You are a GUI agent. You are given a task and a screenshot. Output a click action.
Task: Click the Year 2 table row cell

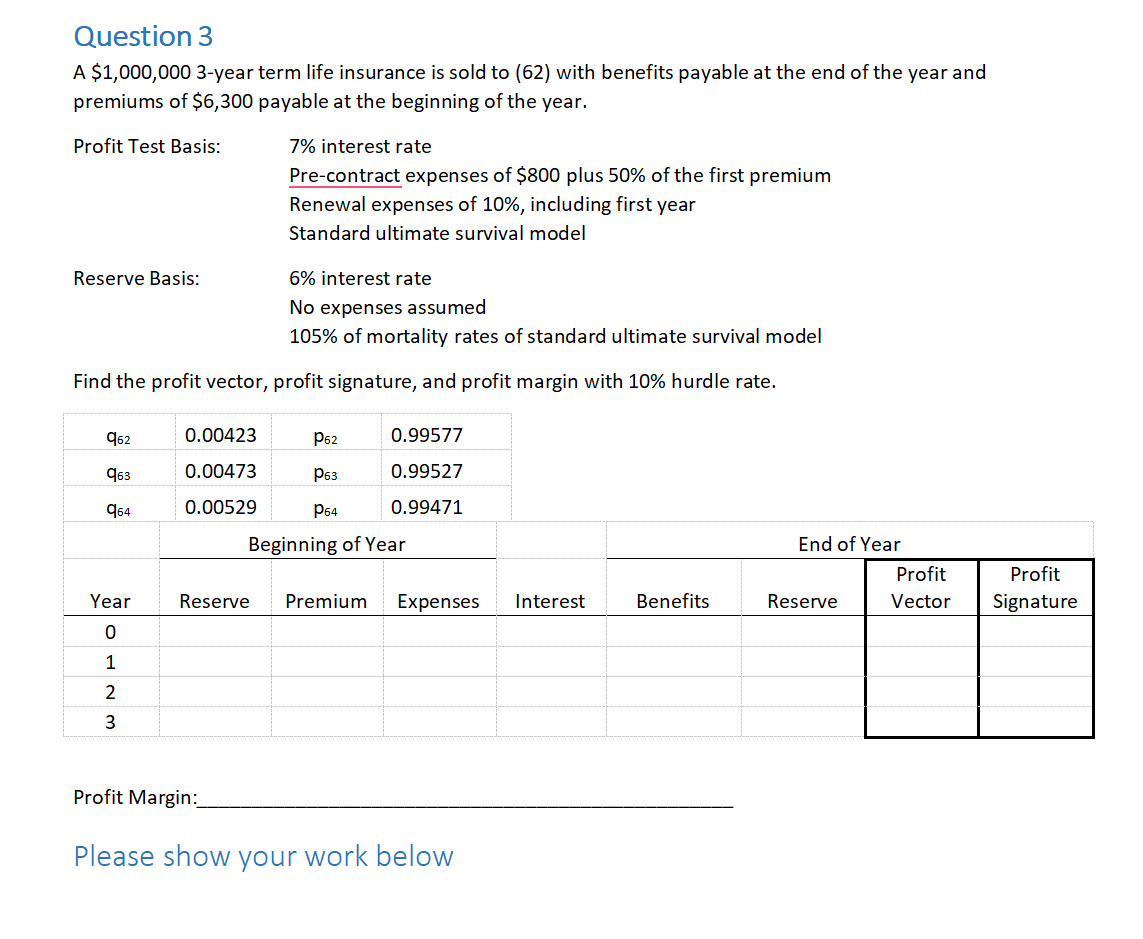110,691
